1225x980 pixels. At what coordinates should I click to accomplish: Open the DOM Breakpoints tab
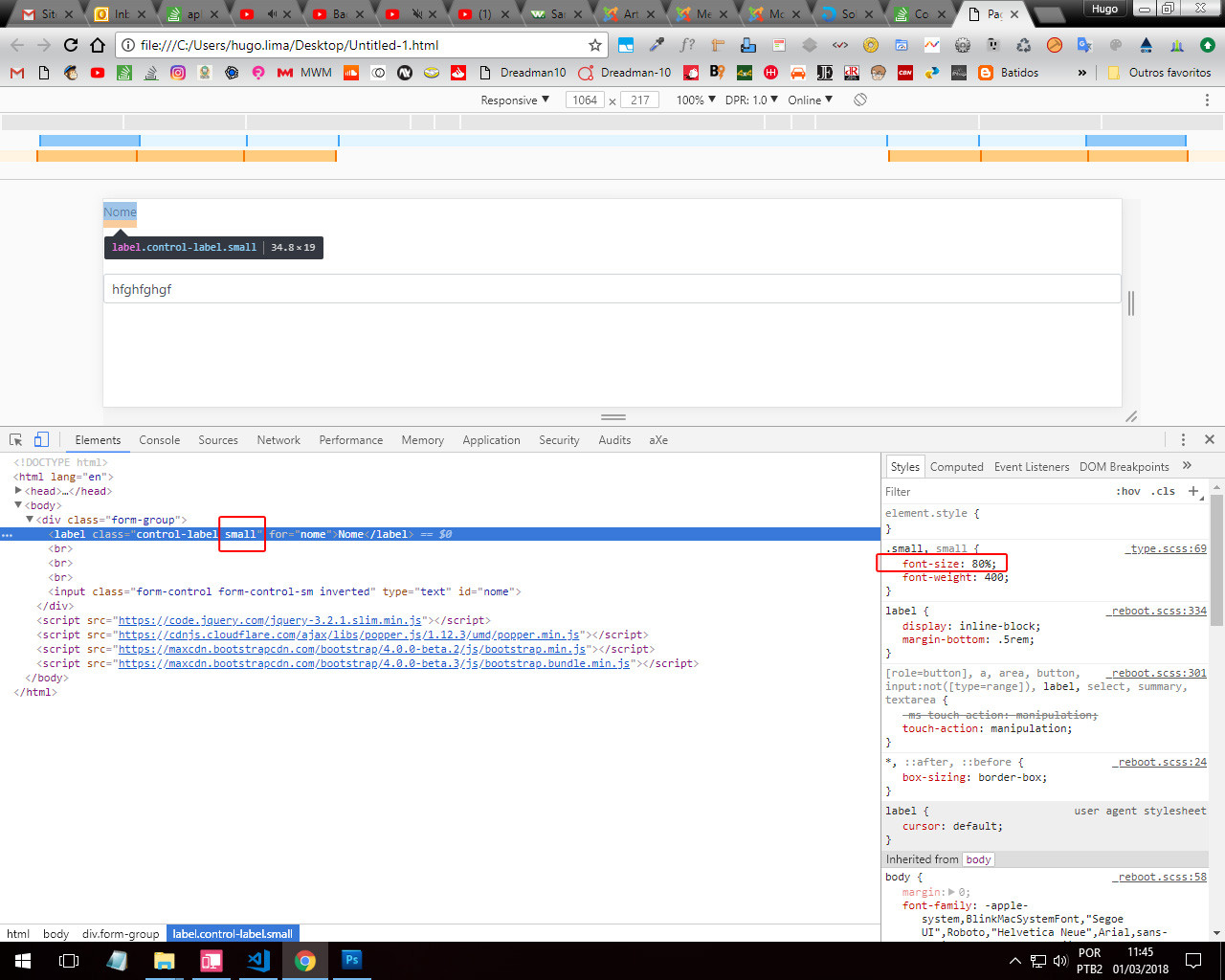click(x=1125, y=467)
